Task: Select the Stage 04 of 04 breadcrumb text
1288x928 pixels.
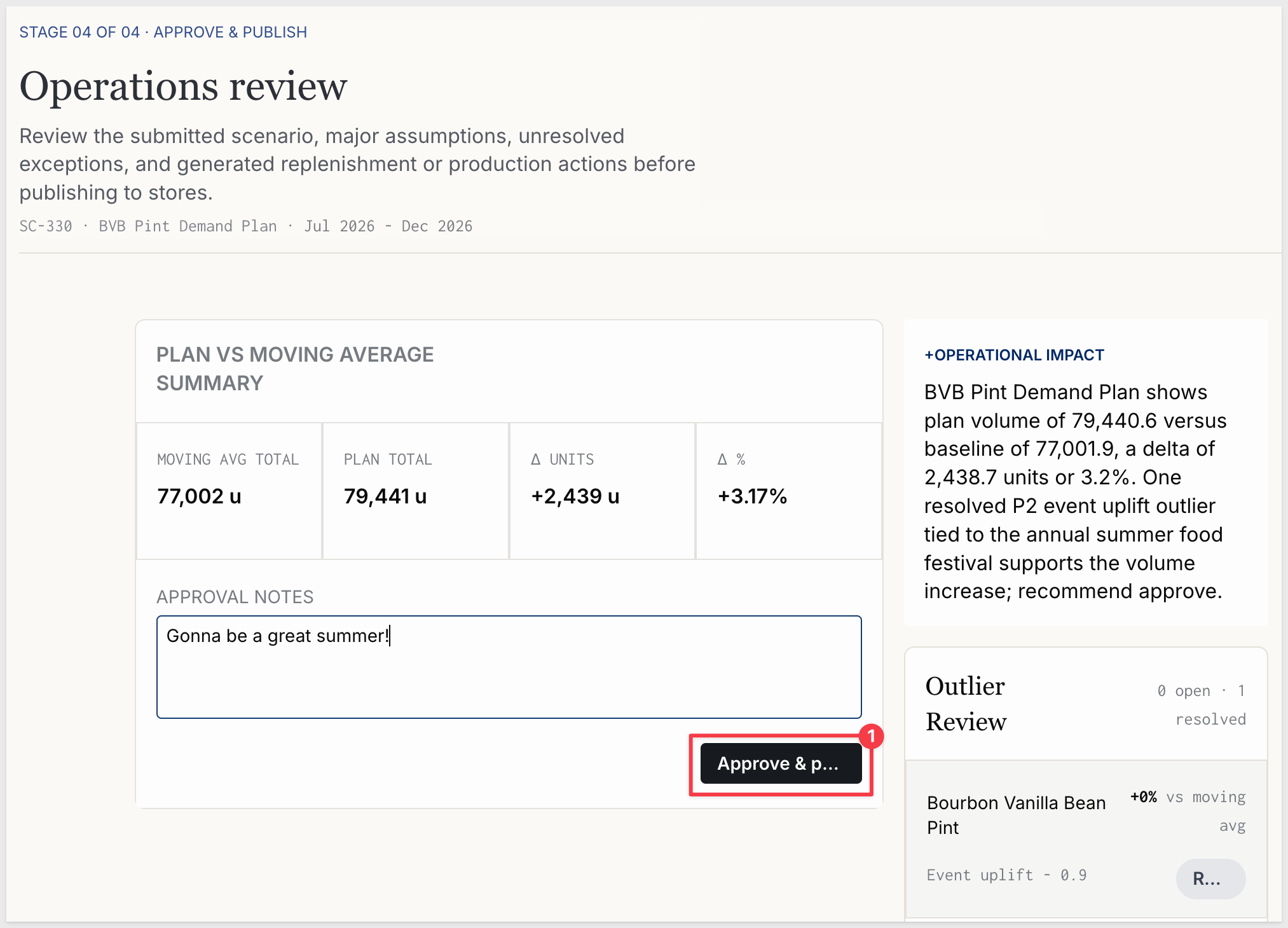Action: tap(163, 32)
